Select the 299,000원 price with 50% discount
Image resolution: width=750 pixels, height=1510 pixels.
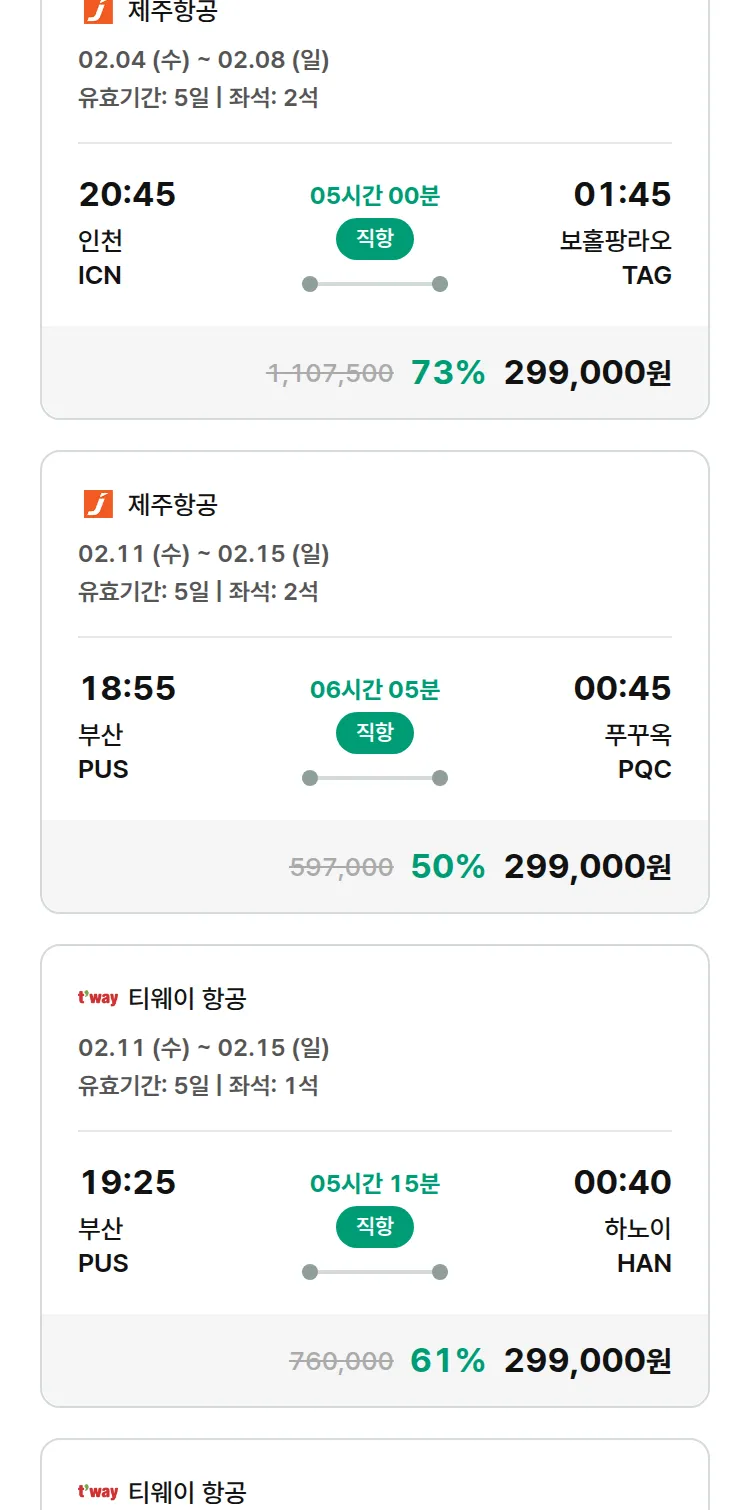point(587,867)
